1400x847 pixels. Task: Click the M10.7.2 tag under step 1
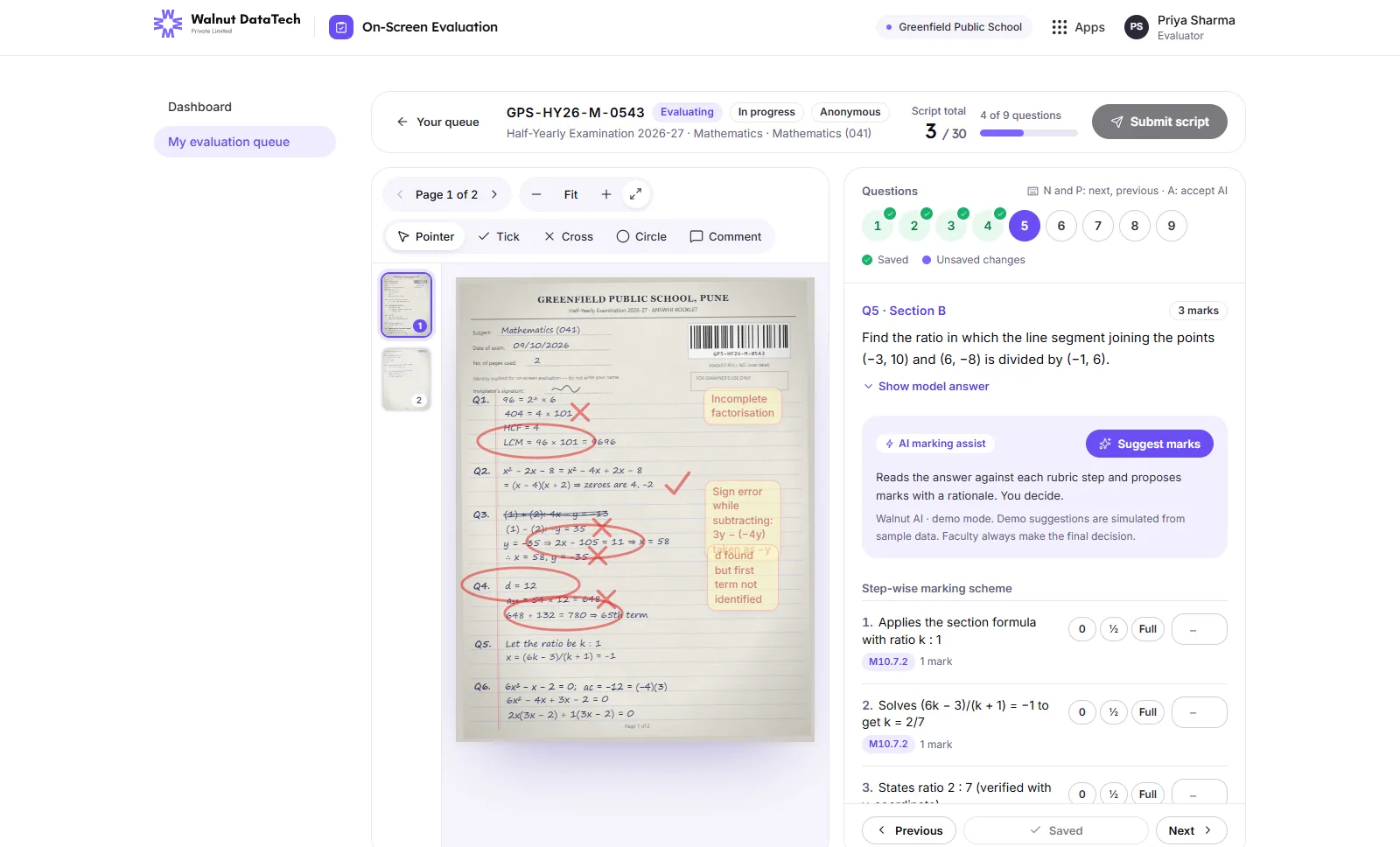tap(888, 661)
